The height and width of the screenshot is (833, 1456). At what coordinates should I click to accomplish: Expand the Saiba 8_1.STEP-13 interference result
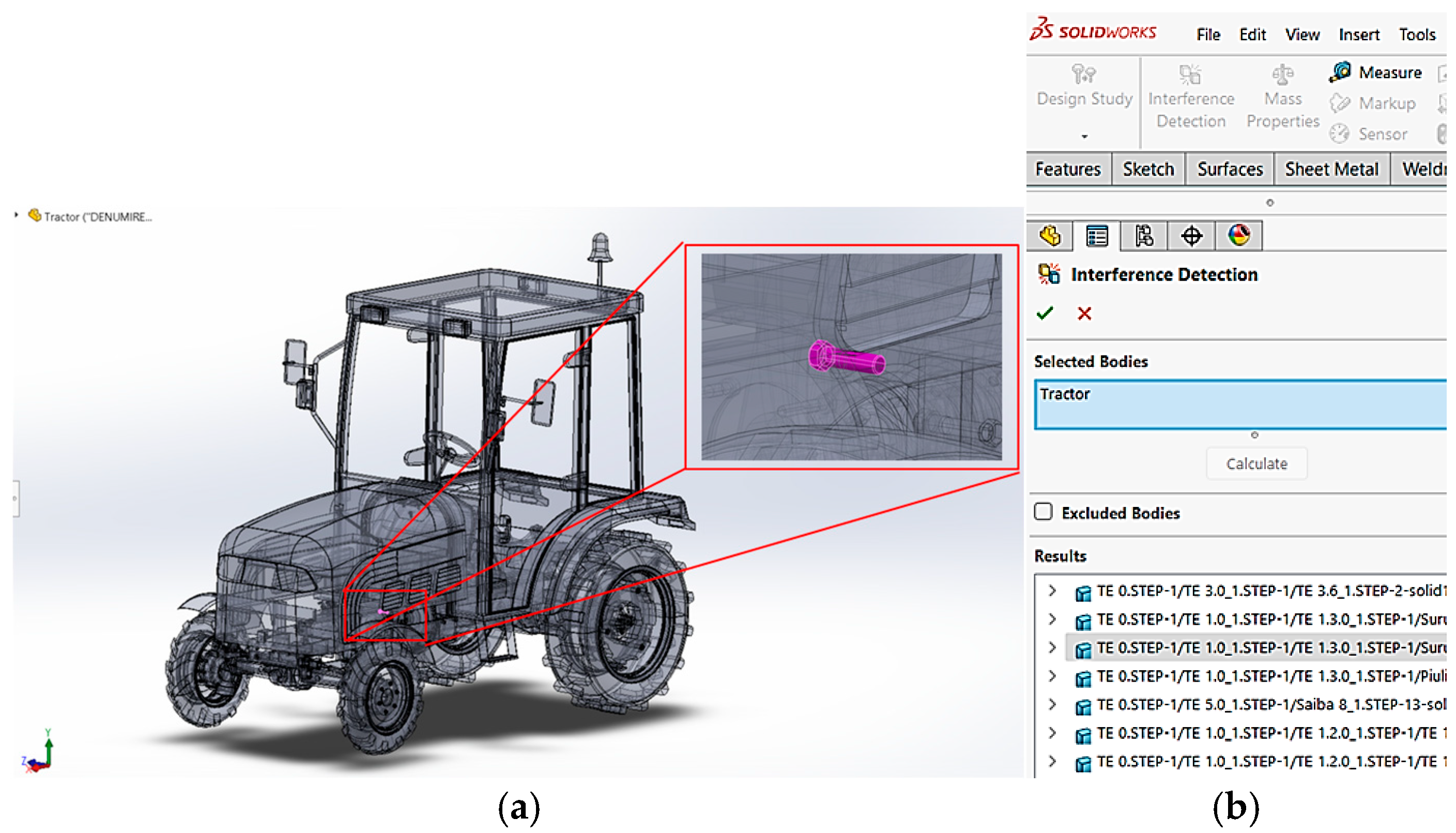click(x=1052, y=705)
